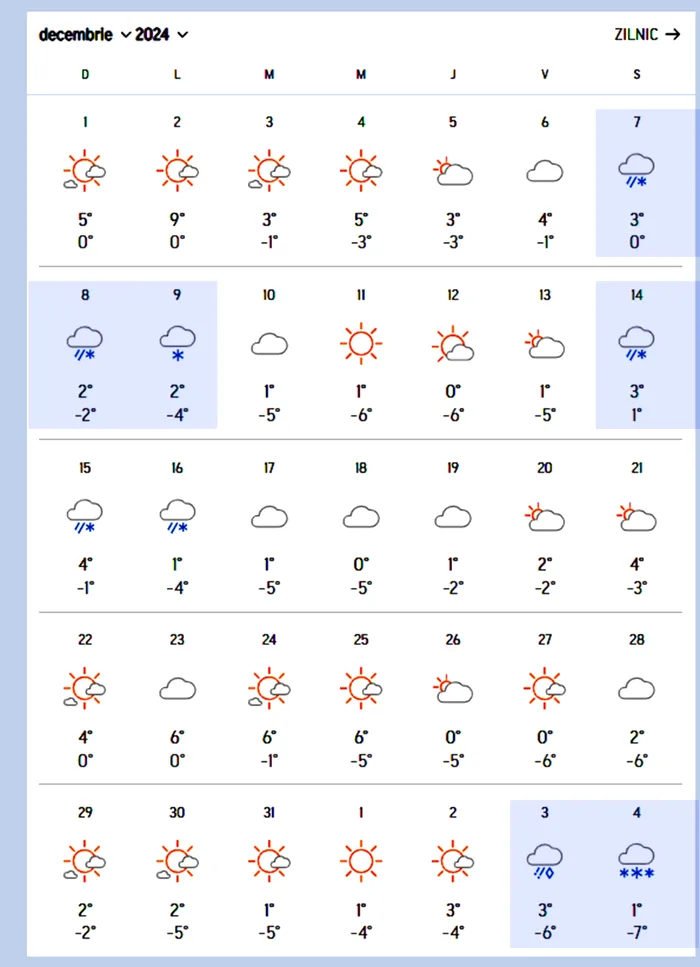Click the cloudy icon on December 6
Viewport: 700px width, 967px height.
(x=545, y=172)
